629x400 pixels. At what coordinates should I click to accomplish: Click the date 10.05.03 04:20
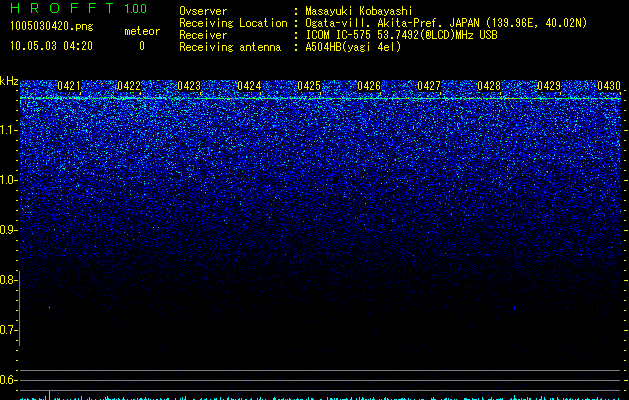point(51,46)
